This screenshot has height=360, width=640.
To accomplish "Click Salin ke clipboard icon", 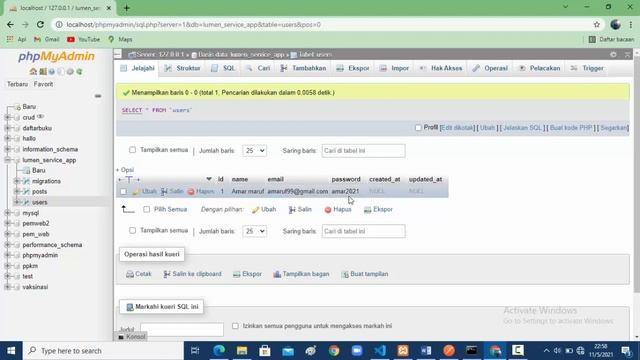I will coord(167,274).
